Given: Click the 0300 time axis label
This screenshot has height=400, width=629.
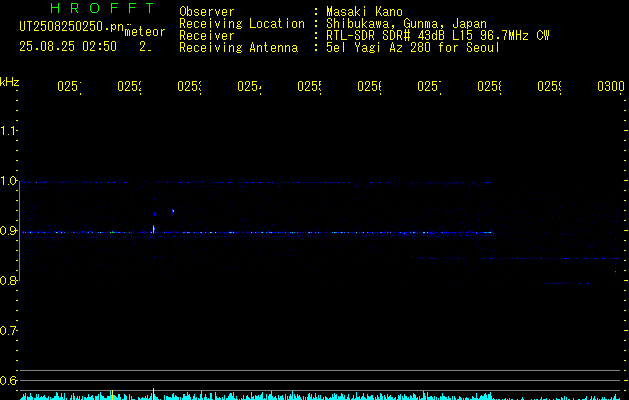Looking at the screenshot, I should (611, 86).
